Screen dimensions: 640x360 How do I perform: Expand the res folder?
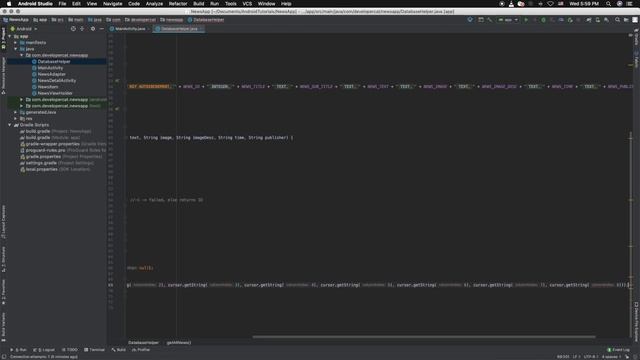(16, 118)
